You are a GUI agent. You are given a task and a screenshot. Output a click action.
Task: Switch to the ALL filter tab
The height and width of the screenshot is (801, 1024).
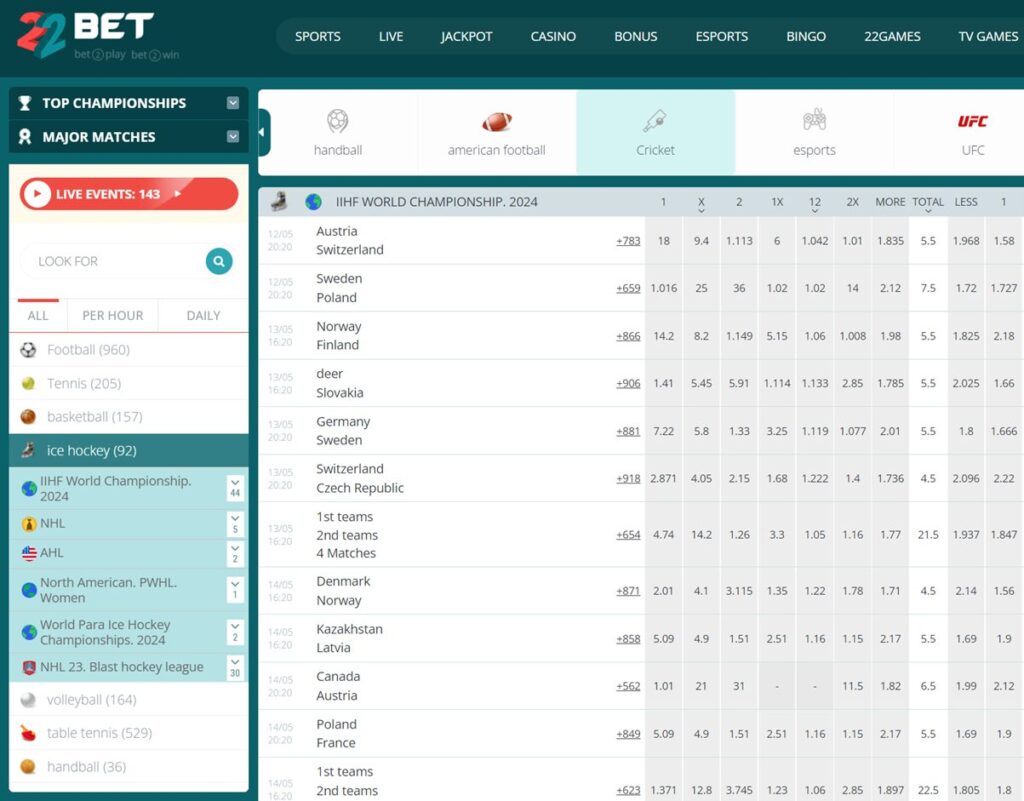coord(38,315)
